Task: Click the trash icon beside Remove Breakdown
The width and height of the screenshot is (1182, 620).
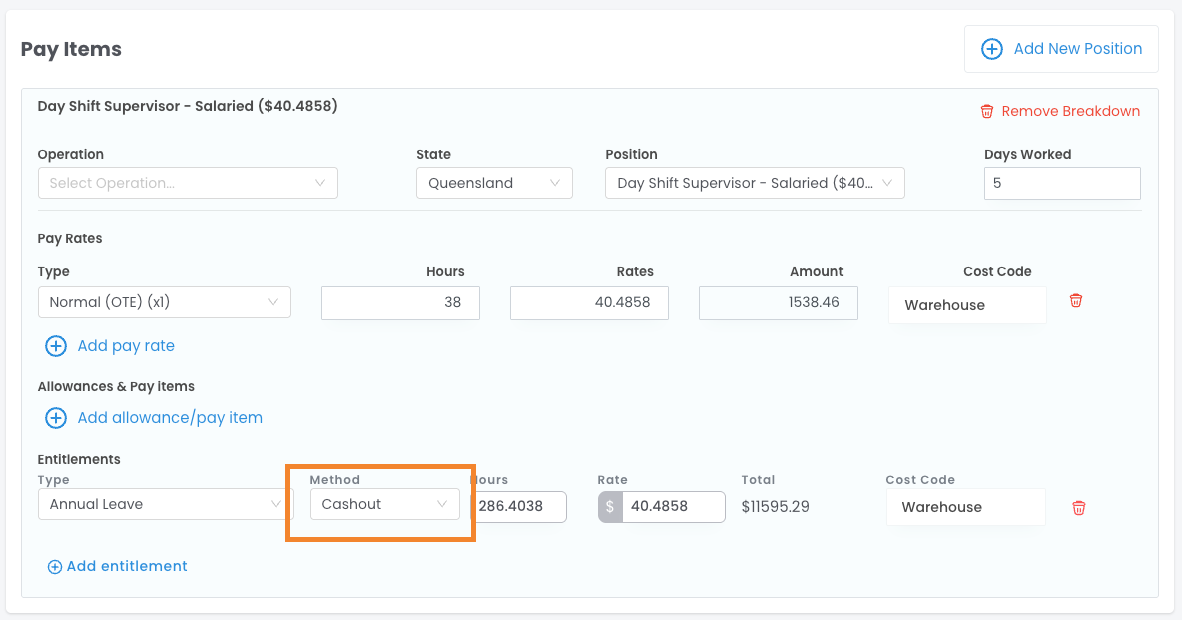Action: (987, 111)
